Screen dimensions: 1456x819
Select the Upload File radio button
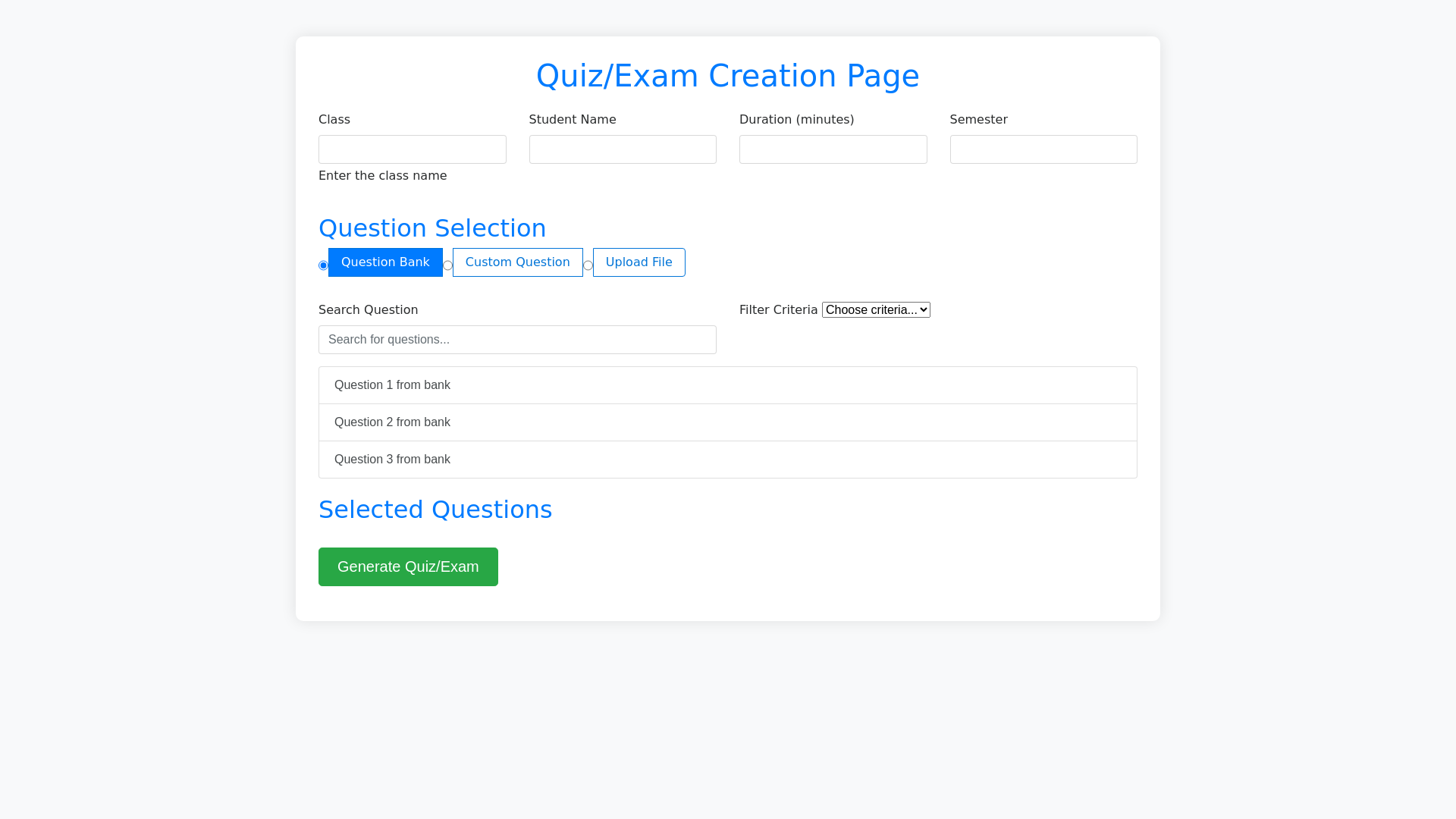588,265
